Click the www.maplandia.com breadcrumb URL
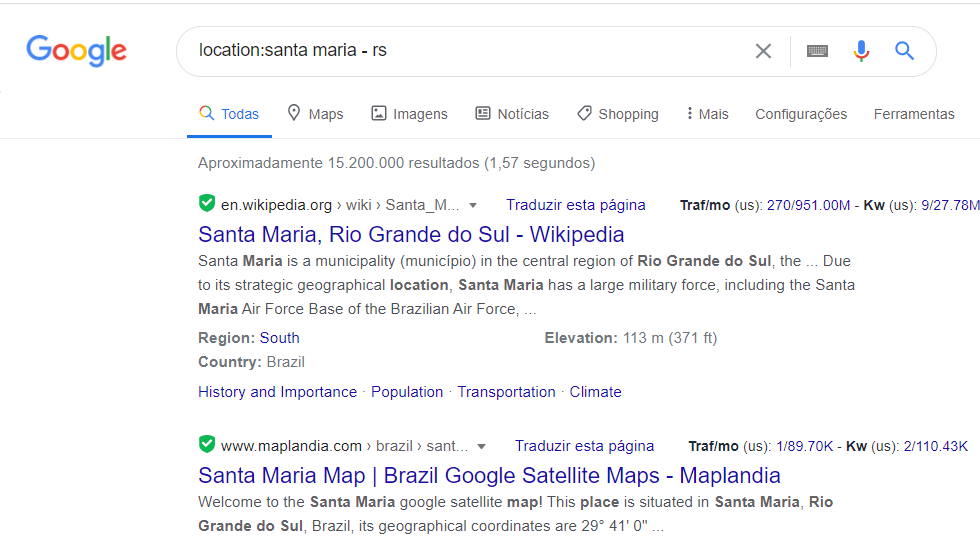The height and width of the screenshot is (557, 980). [x=344, y=446]
